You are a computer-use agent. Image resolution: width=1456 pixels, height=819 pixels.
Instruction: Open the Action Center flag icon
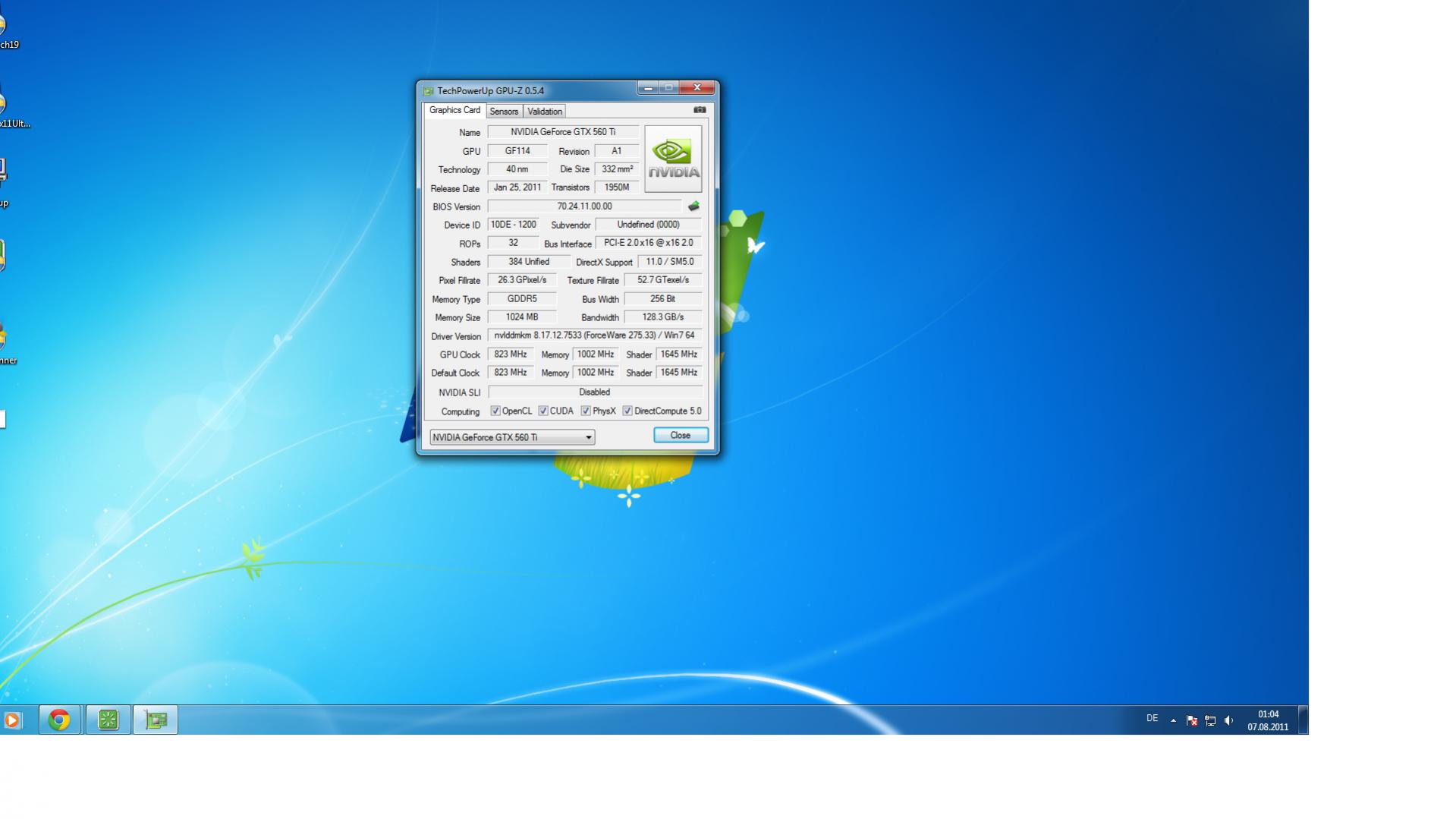(x=1192, y=720)
